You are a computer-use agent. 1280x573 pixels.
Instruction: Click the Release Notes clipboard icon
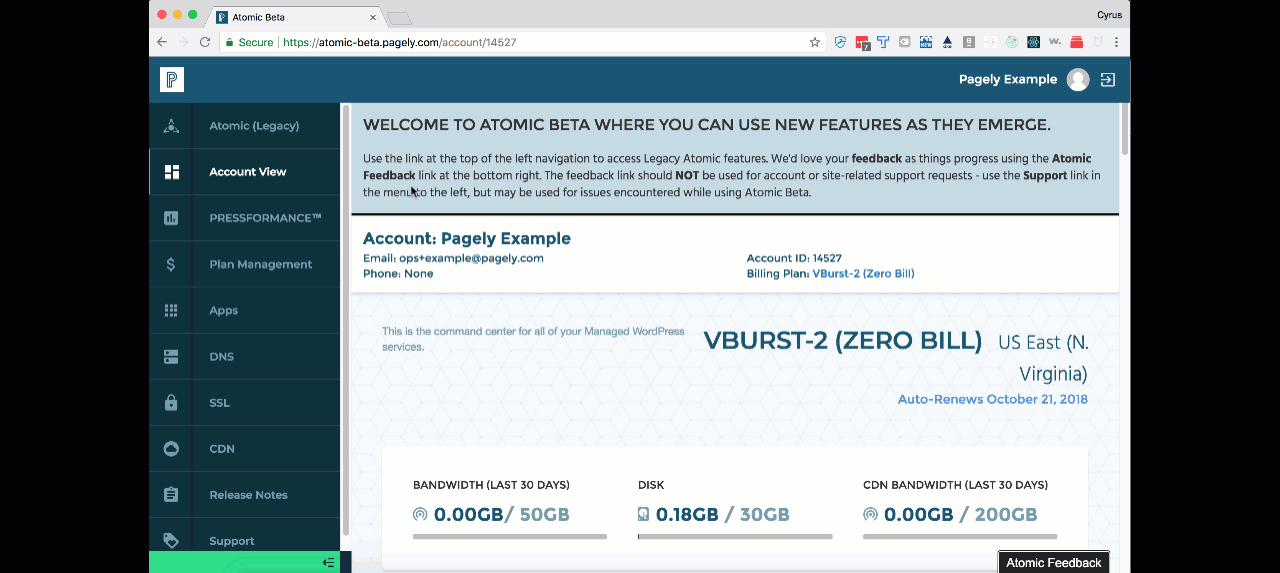click(x=171, y=495)
